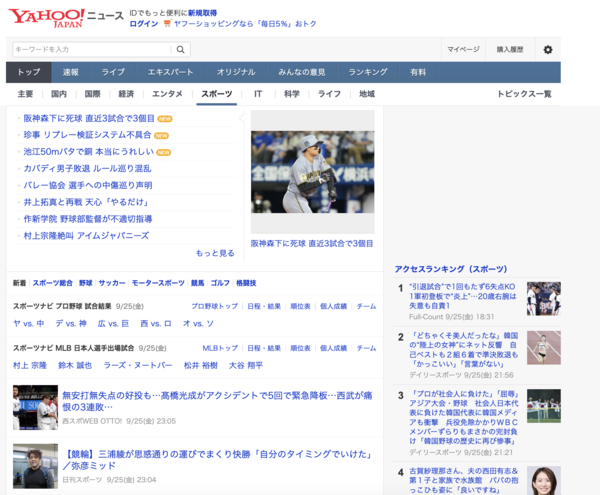Select the 経済 category

pyautogui.click(x=126, y=94)
